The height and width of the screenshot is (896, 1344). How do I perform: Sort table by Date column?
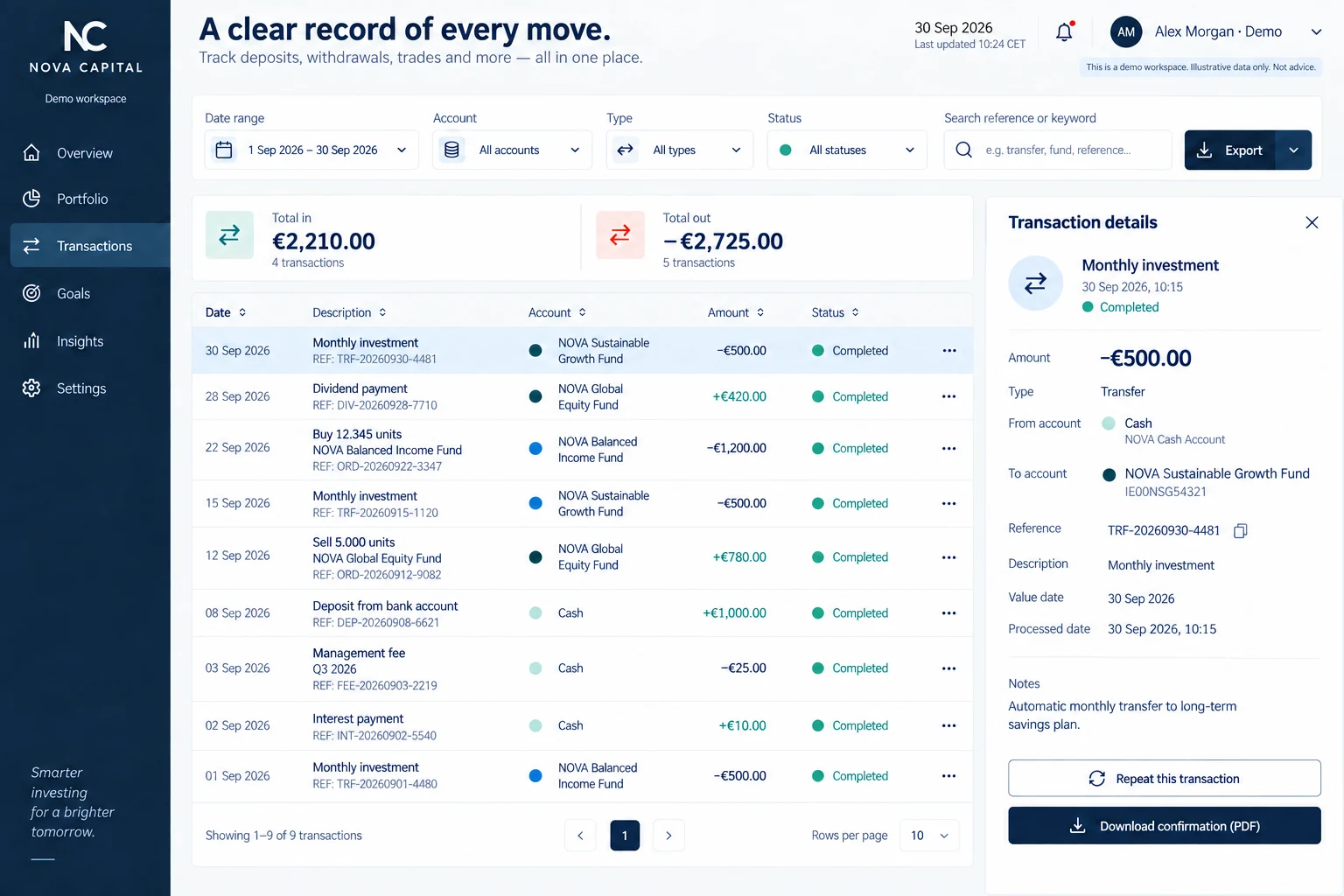pyautogui.click(x=226, y=312)
